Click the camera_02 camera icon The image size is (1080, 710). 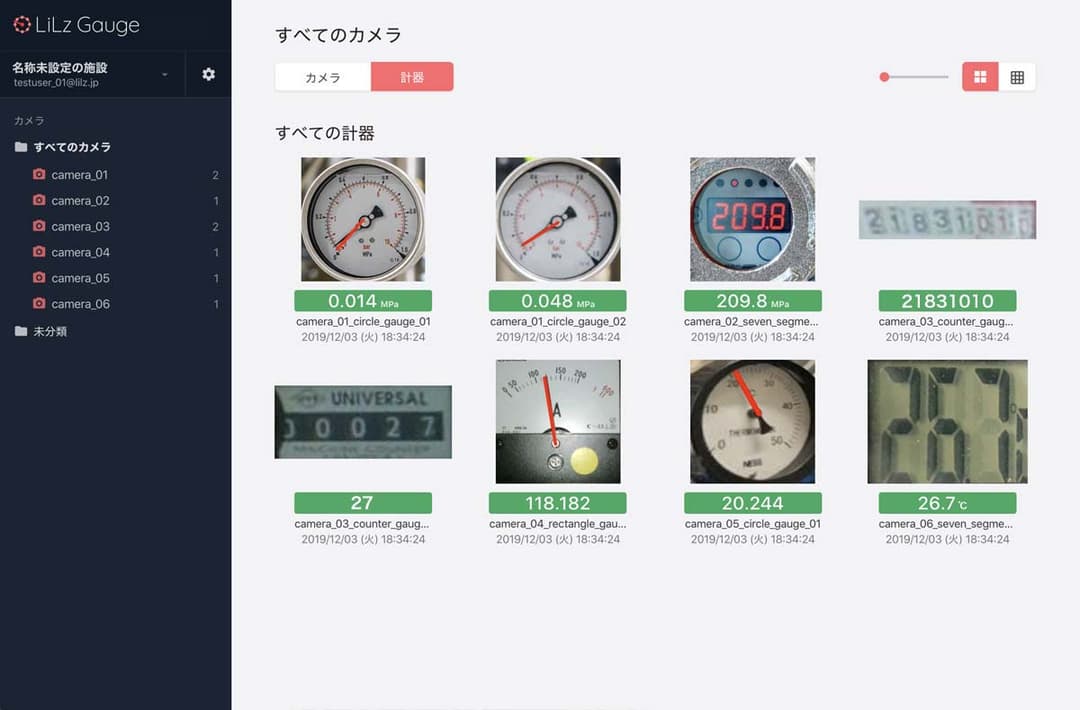[x=39, y=201]
